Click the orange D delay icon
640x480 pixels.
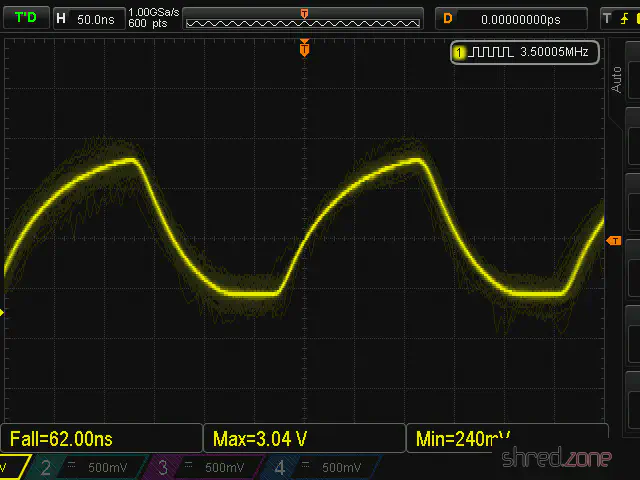pos(448,18)
